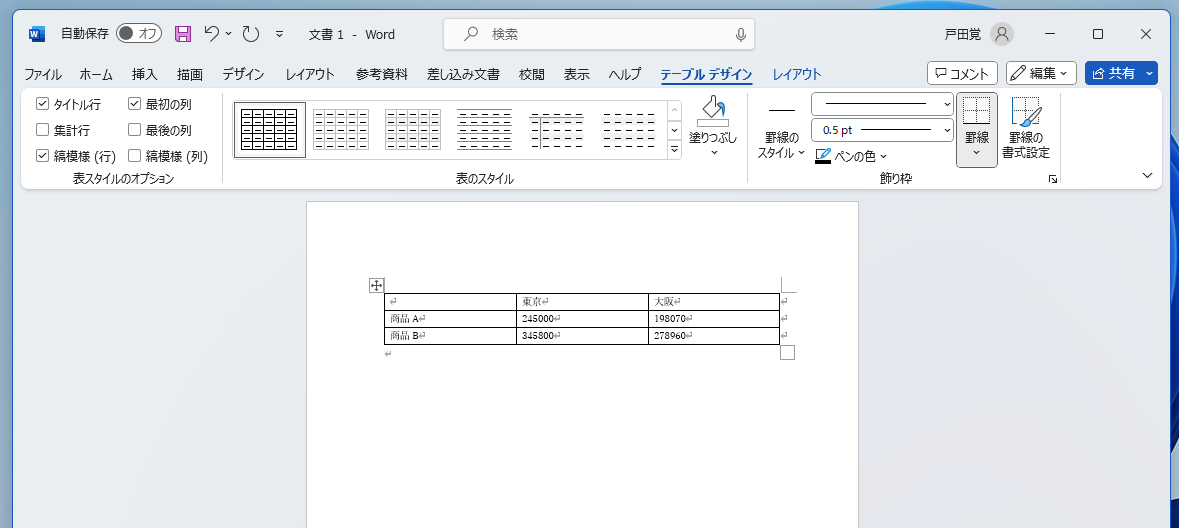This screenshot has width=1179, height=528.
Task: Save the document with the floppy disk icon
Action: (x=183, y=34)
